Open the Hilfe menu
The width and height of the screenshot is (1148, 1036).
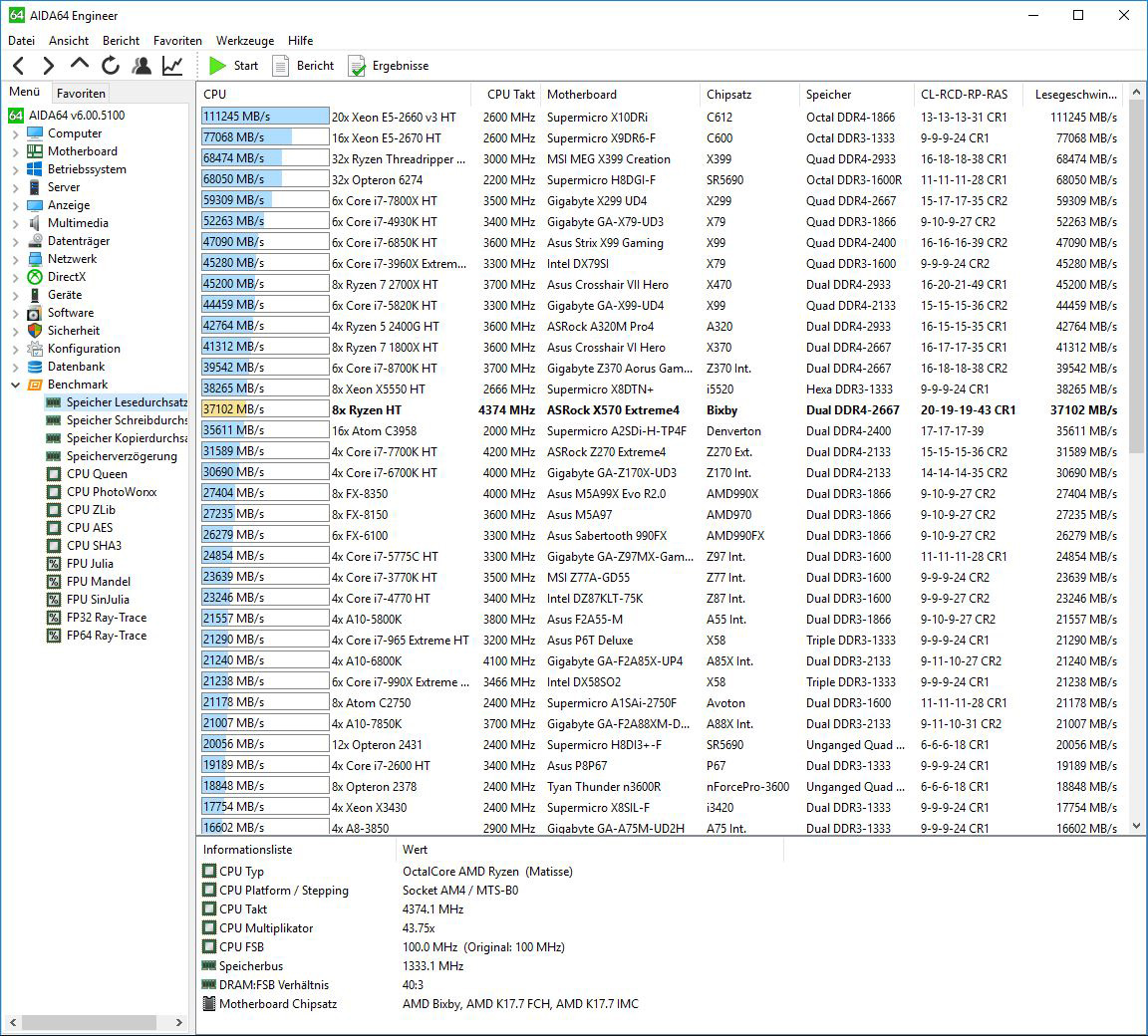(x=300, y=41)
